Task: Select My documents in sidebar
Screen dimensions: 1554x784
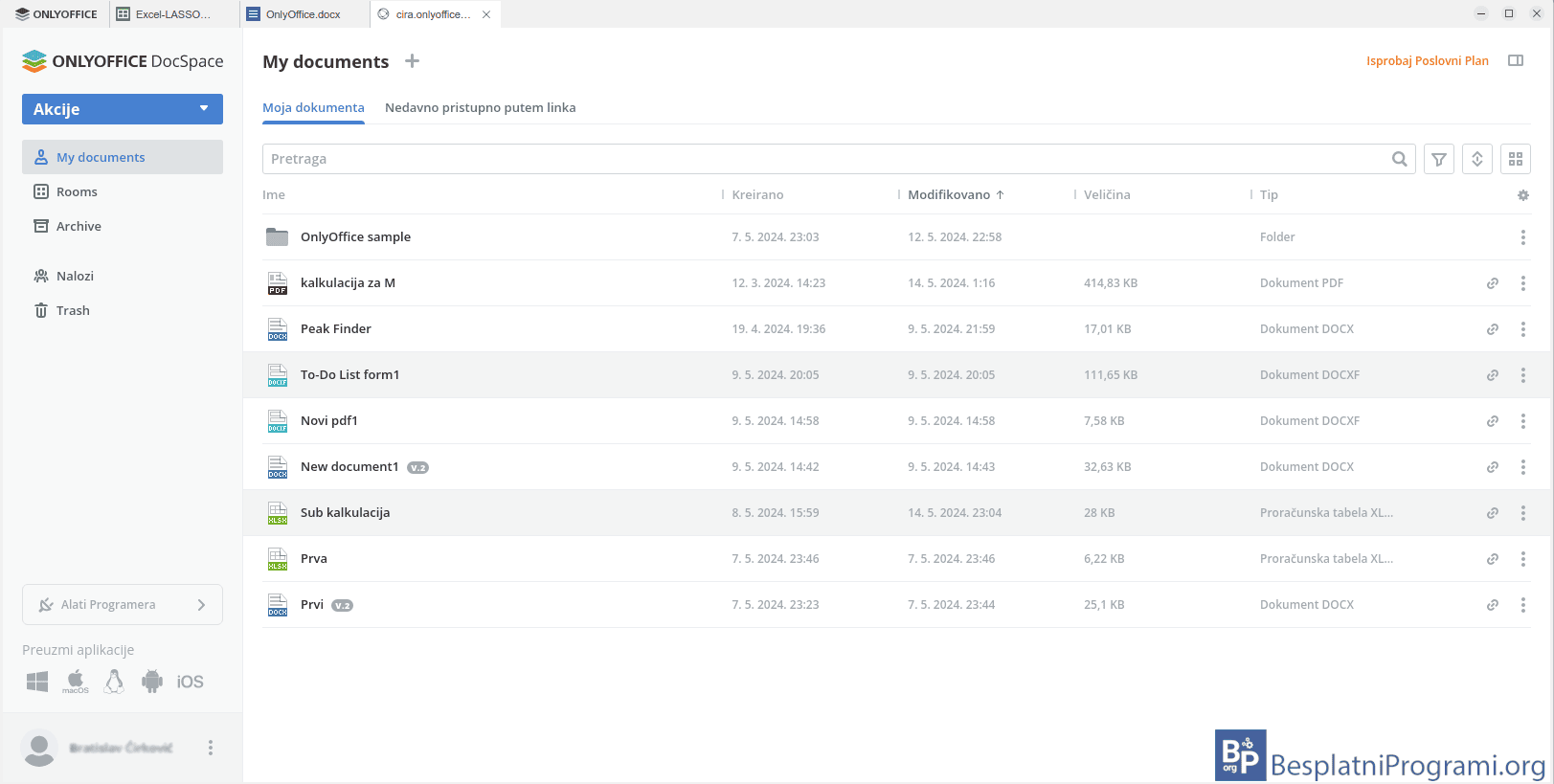Action: [x=123, y=157]
